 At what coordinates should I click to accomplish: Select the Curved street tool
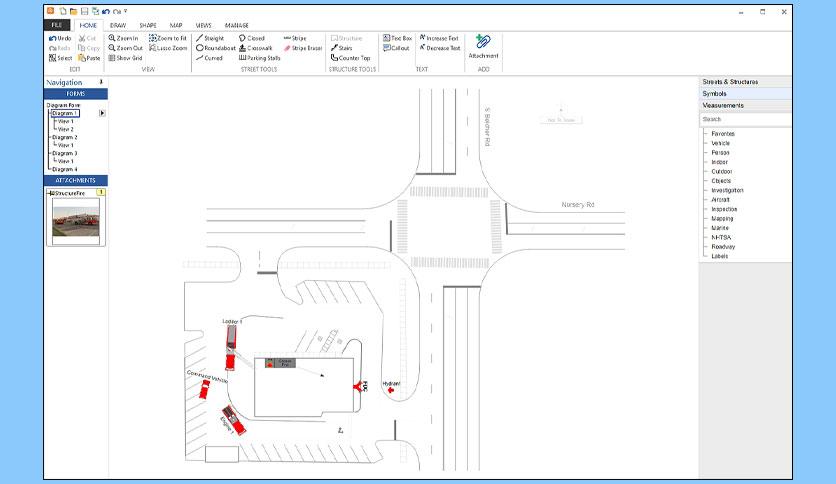click(x=209, y=58)
